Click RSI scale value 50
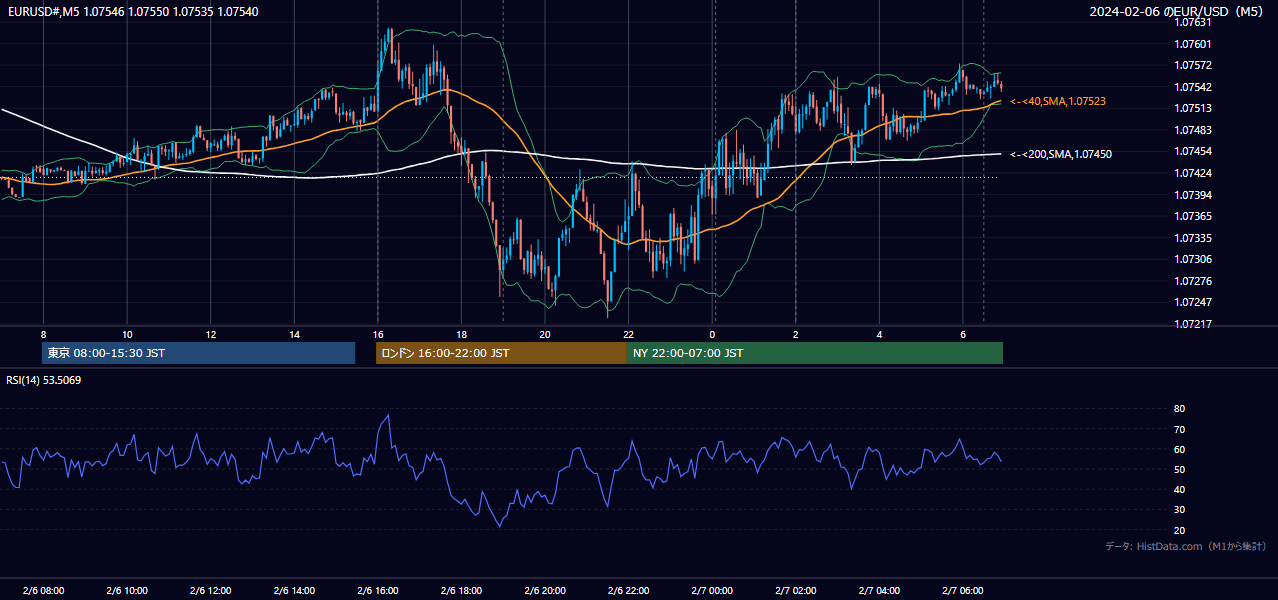Viewport: 1278px width, 600px height. 1179,469
